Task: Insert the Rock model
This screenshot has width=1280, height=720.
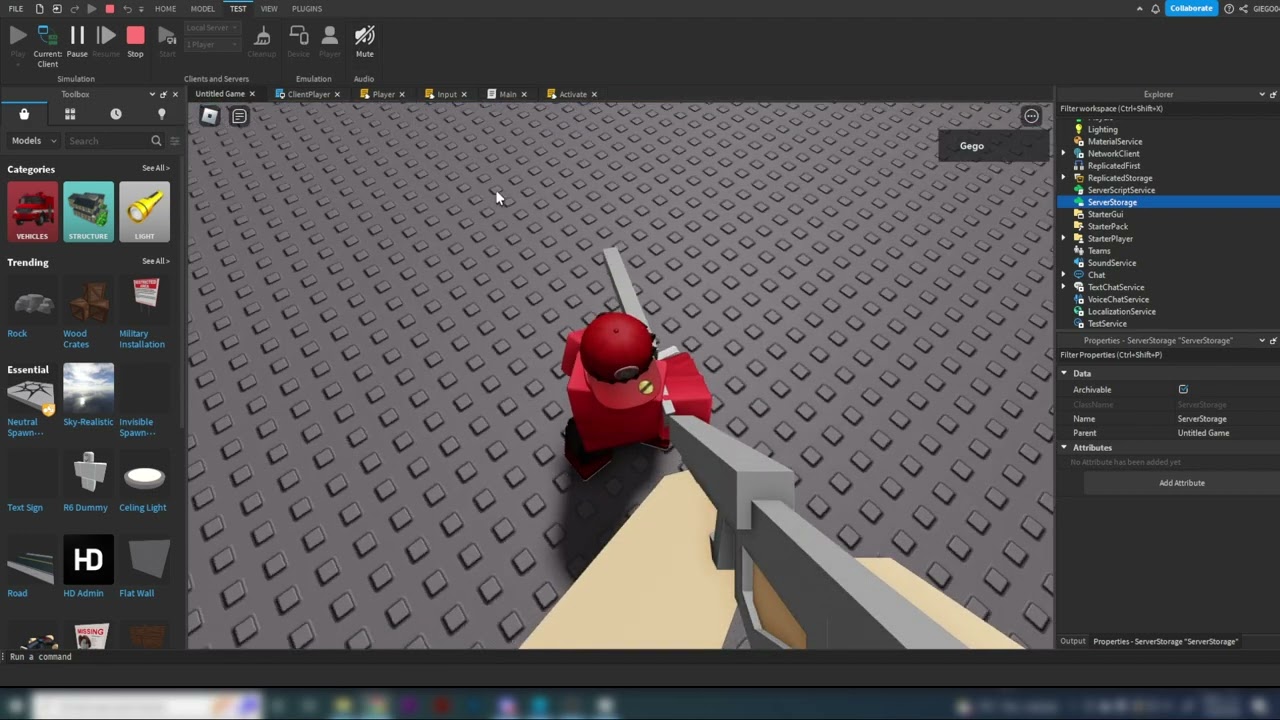Action: [x=32, y=303]
